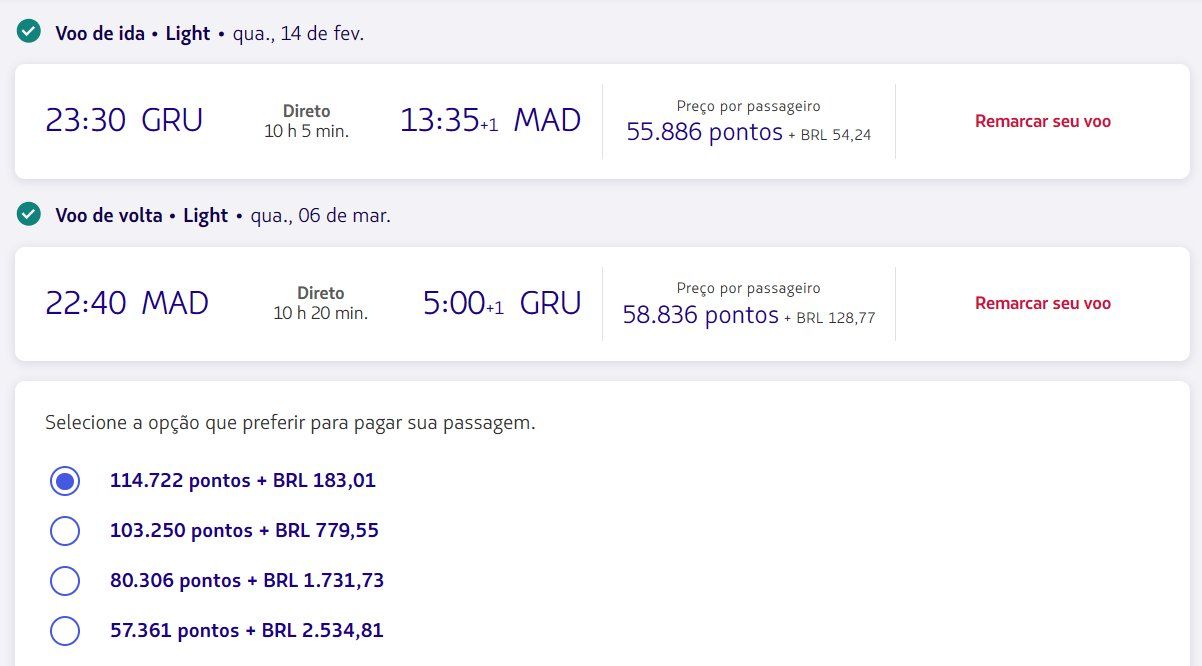Pick the 80.306 pontos + BRL 1.731,73 radio button
This screenshot has width=1202, height=666.
65,581
